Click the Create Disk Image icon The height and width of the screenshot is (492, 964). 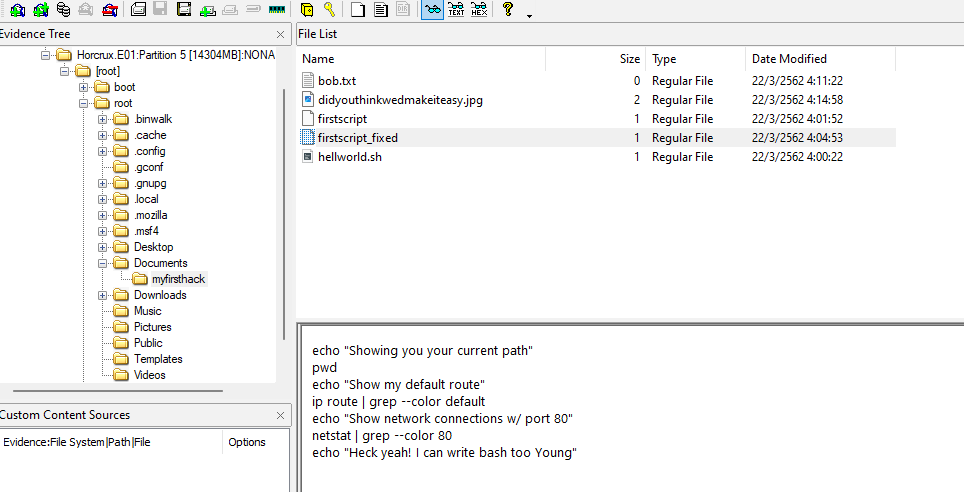138,9
